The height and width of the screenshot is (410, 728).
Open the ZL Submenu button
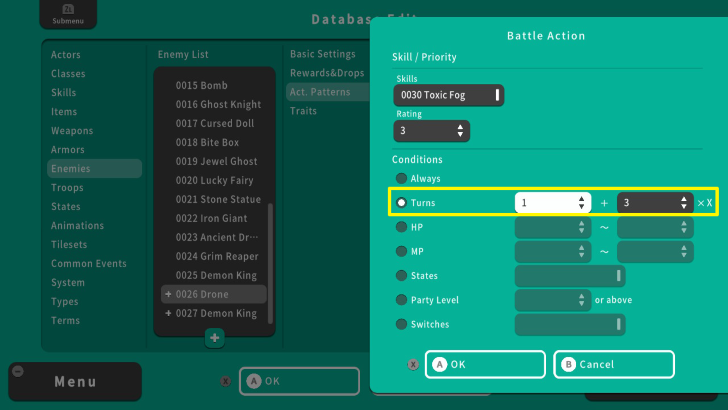(68, 14)
